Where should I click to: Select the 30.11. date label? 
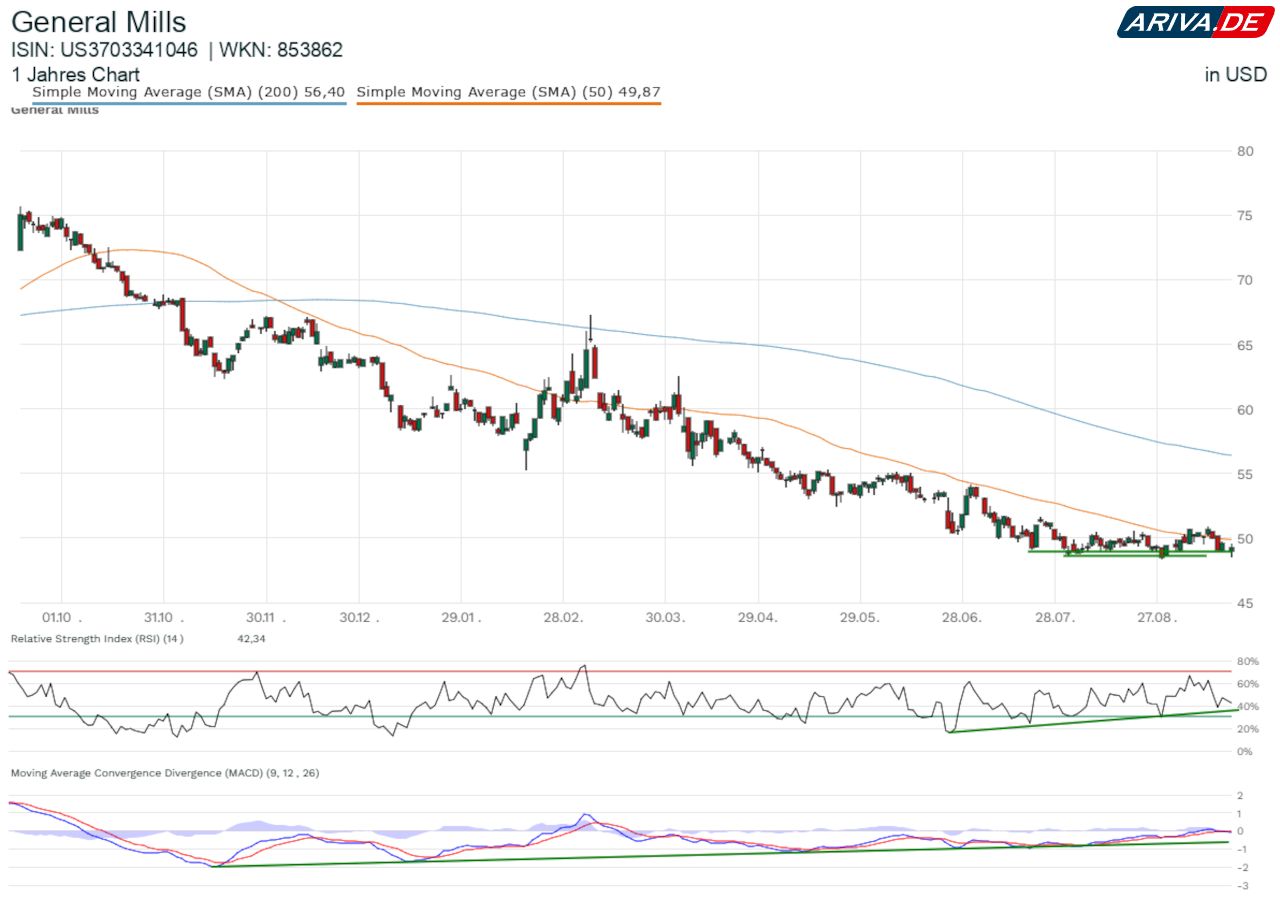click(x=267, y=617)
